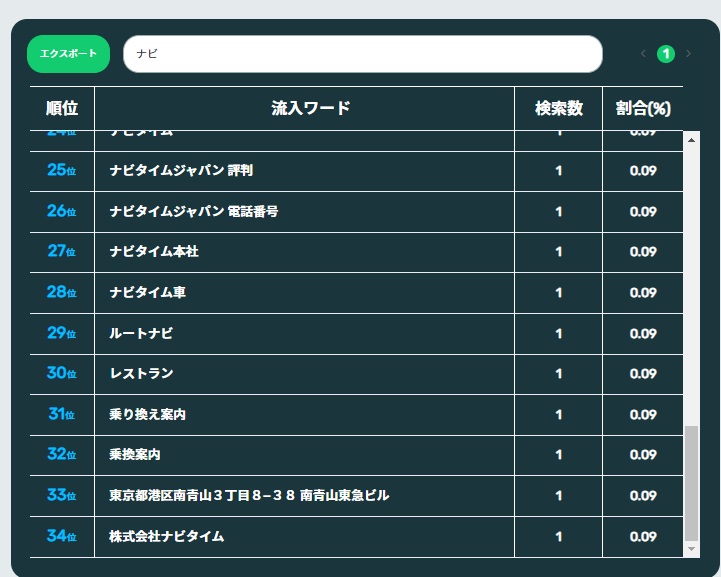
Task: Click rank 28位 cell
Action: point(62,292)
